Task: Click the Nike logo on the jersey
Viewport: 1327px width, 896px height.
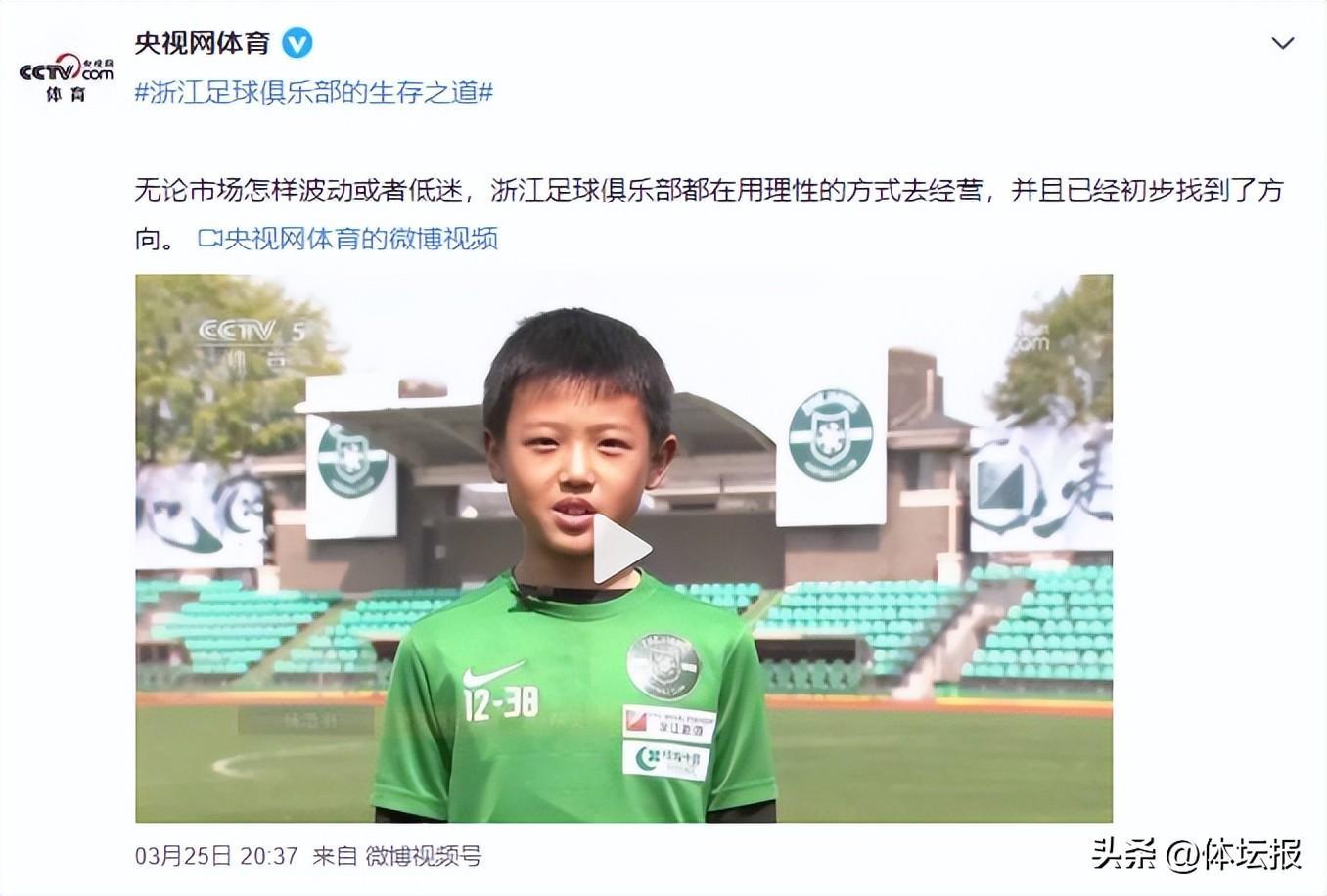Action: [492, 674]
